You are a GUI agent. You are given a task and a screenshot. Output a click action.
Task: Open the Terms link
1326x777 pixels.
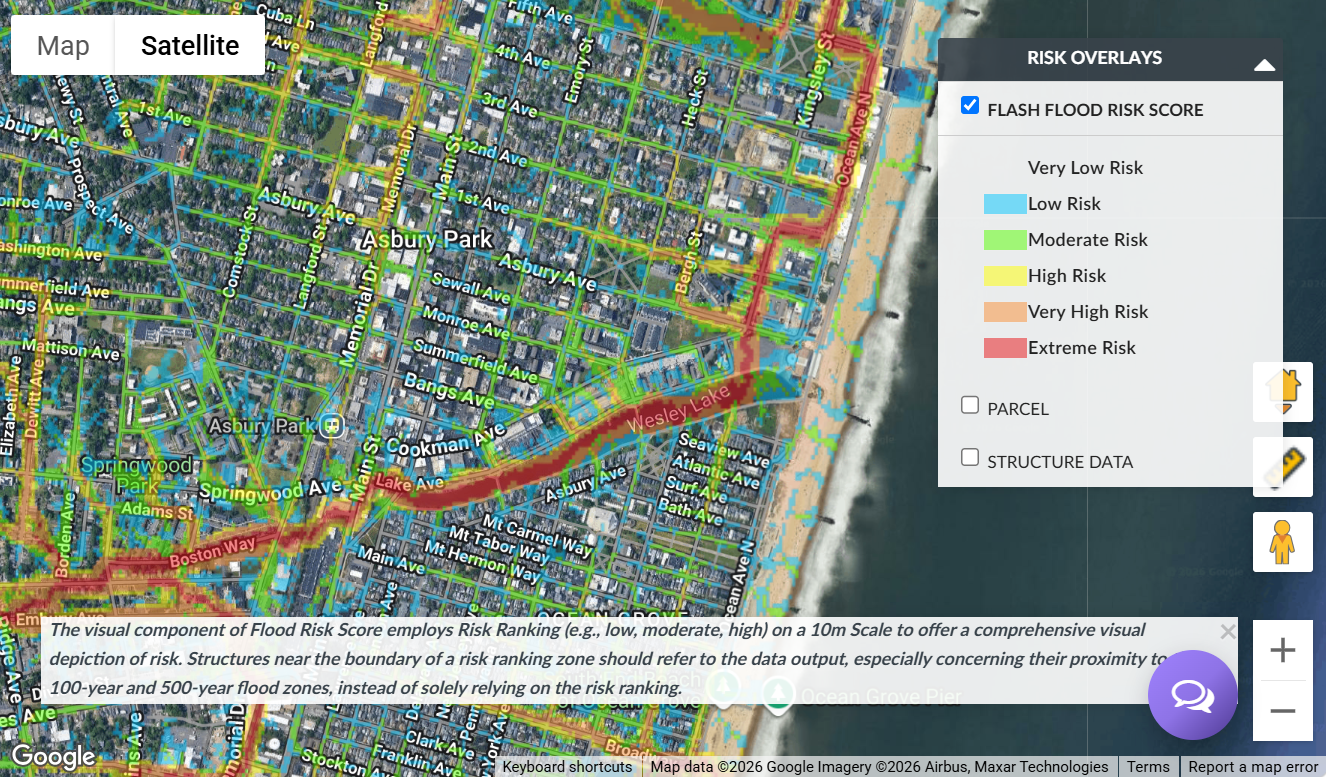pos(1148,767)
